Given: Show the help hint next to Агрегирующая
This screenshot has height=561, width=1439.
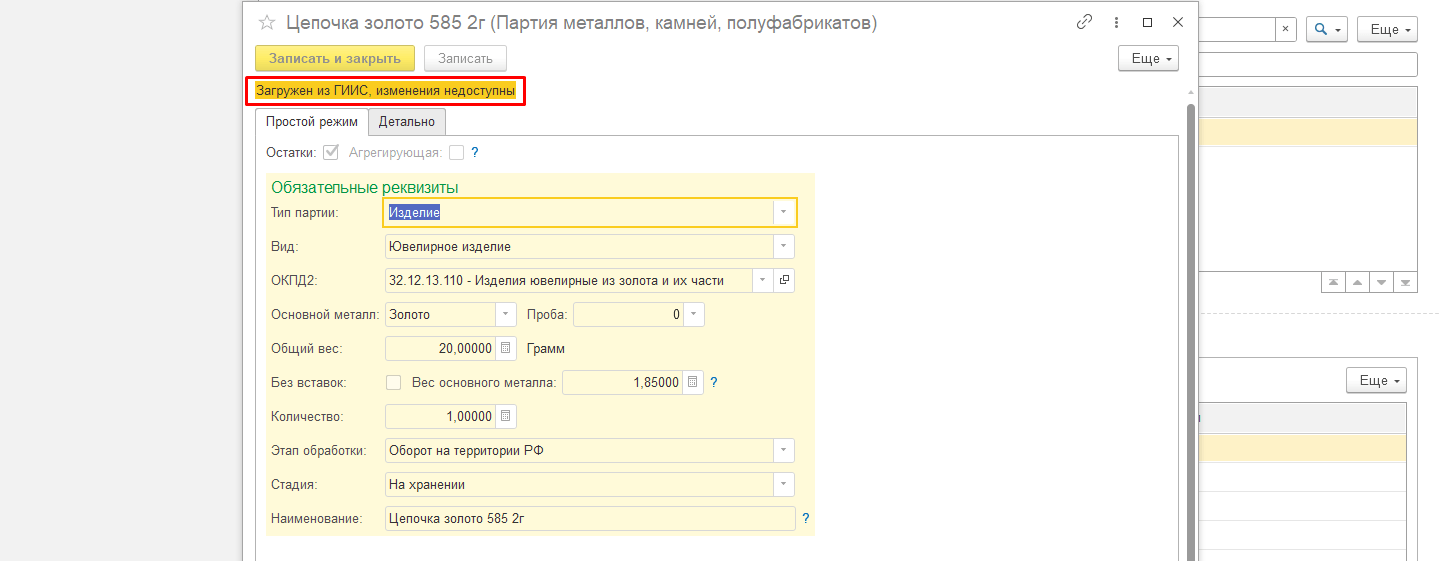Looking at the screenshot, I should (x=475, y=153).
